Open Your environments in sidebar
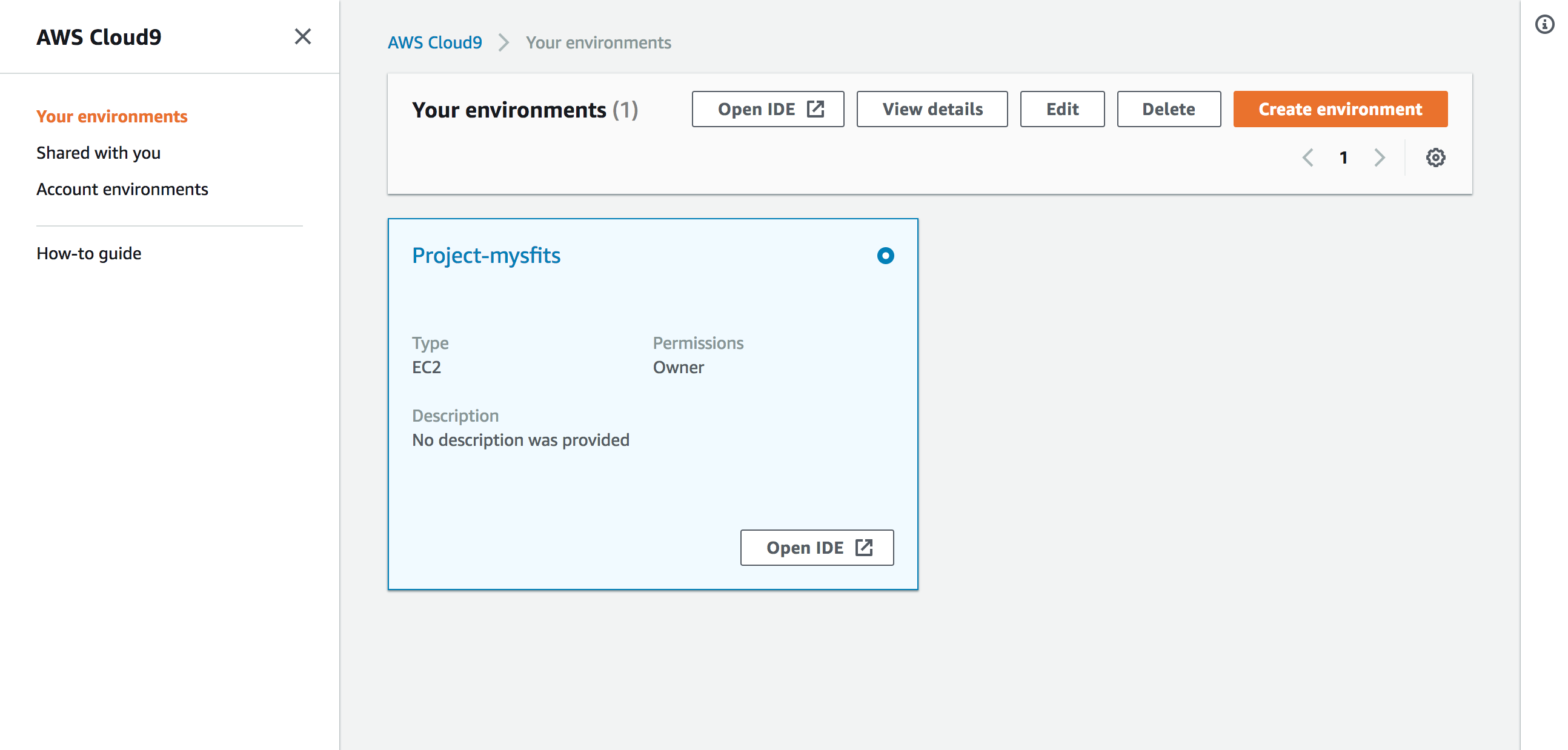1568x750 pixels. 112,116
